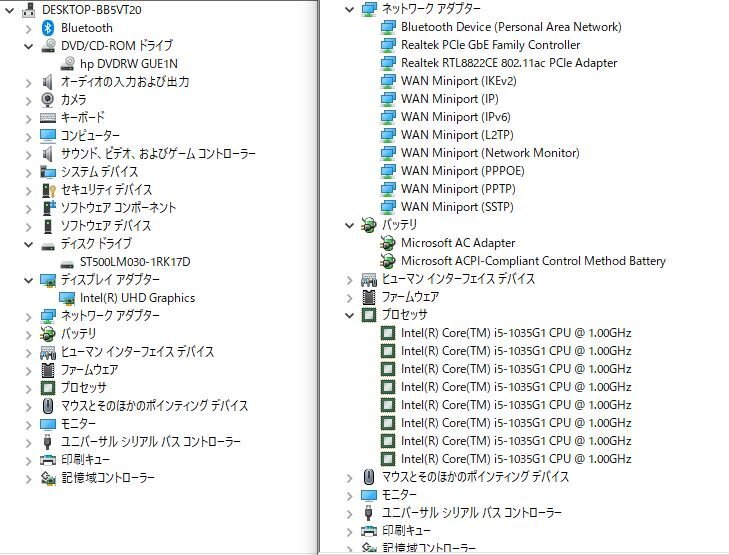Select WAN Miniport (IKEv2) entry
729x555 pixels.
(458, 81)
